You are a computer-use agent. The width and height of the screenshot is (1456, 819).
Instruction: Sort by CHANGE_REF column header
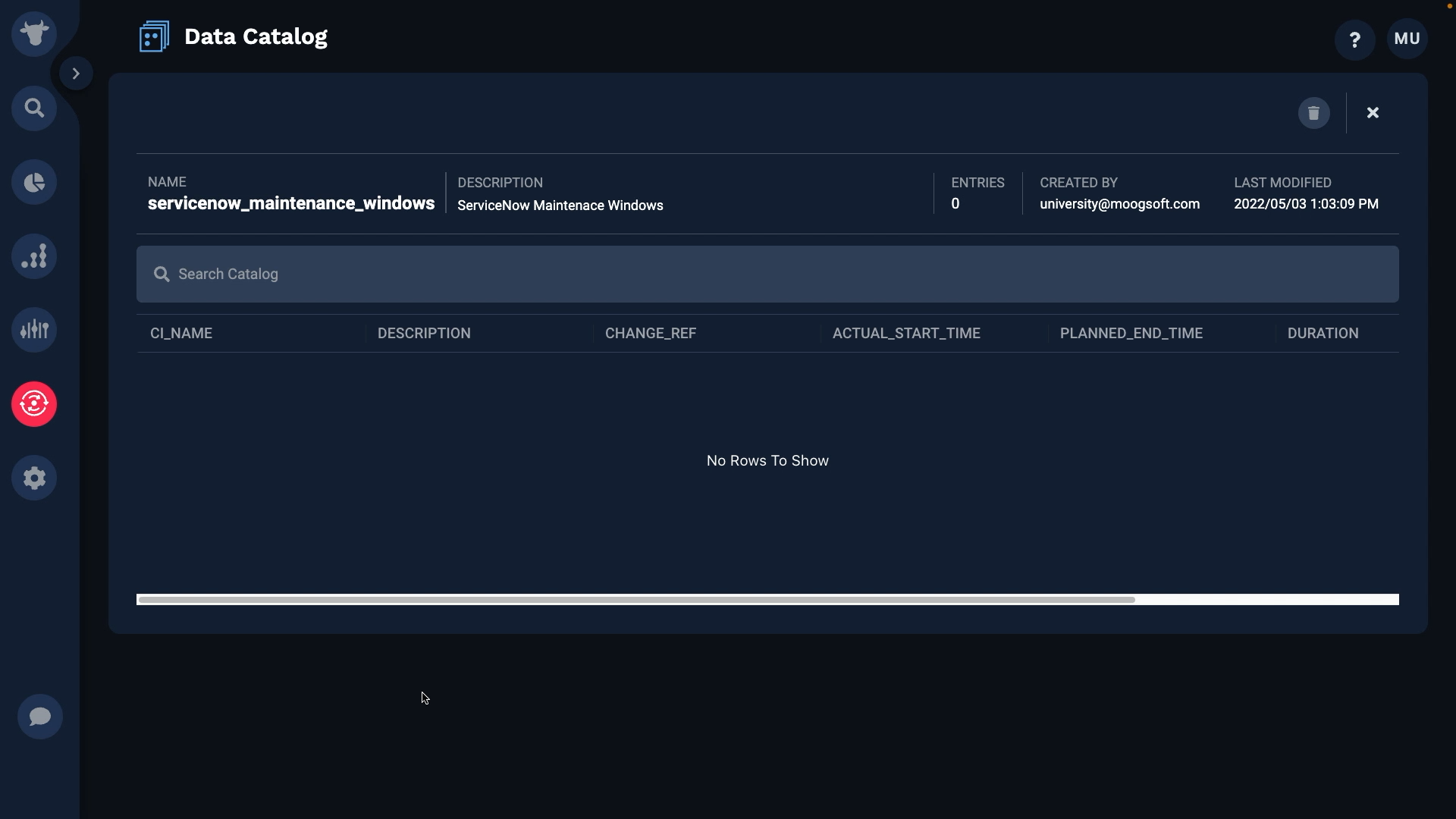(651, 334)
